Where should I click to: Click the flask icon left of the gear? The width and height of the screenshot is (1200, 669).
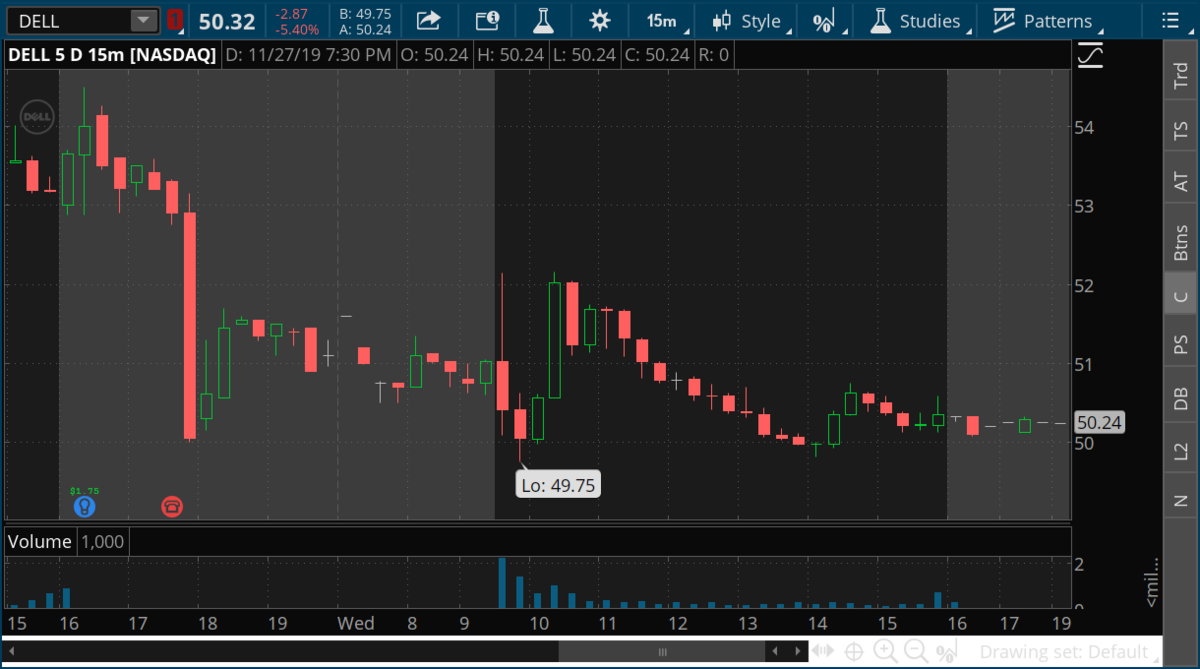click(x=543, y=20)
